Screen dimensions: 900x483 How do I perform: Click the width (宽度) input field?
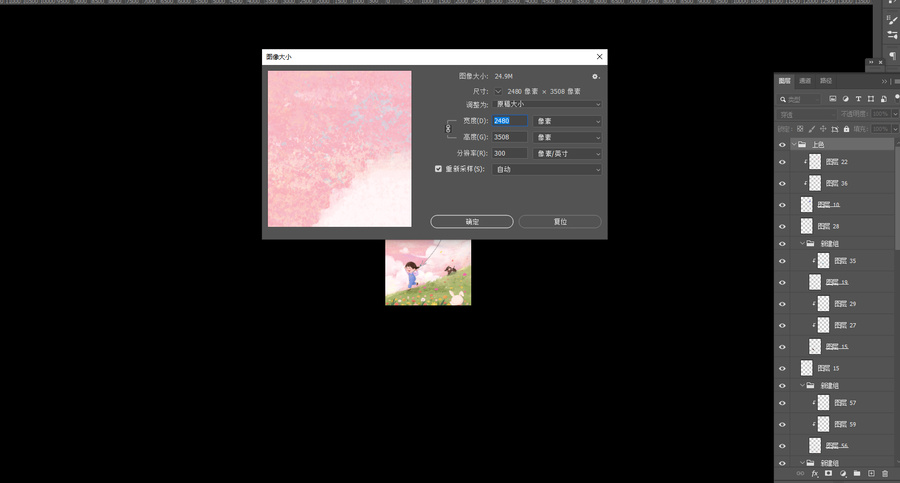click(x=510, y=121)
